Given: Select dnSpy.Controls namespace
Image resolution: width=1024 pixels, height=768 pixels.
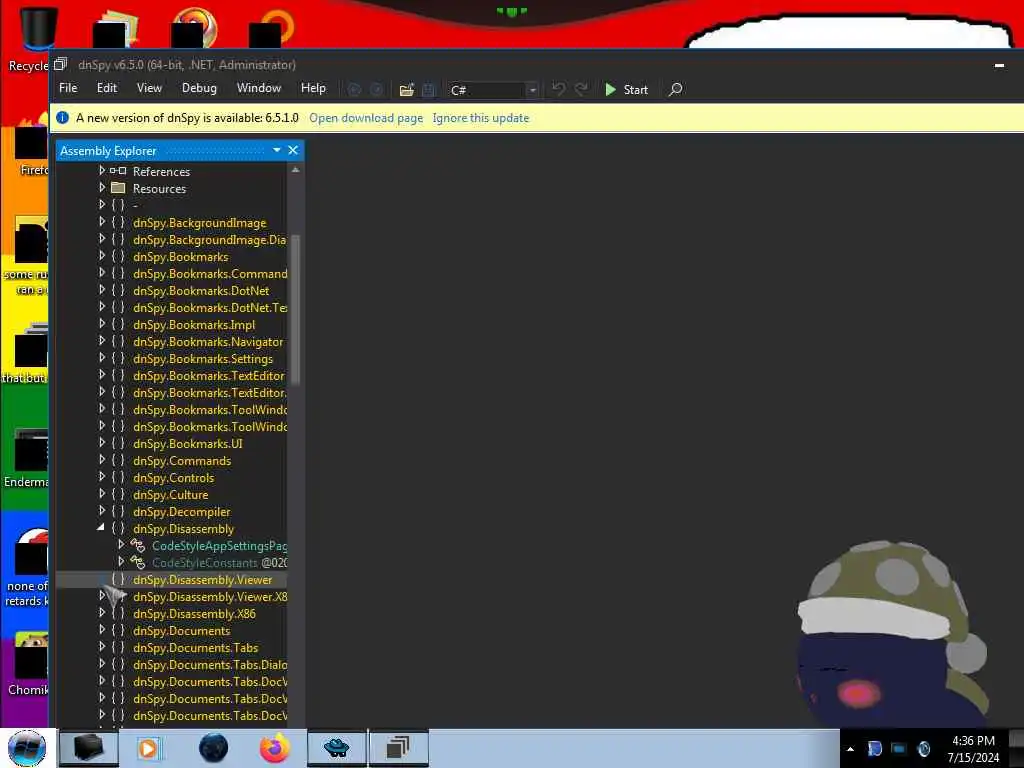Looking at the screenshot, I should (x=173, y=478).
